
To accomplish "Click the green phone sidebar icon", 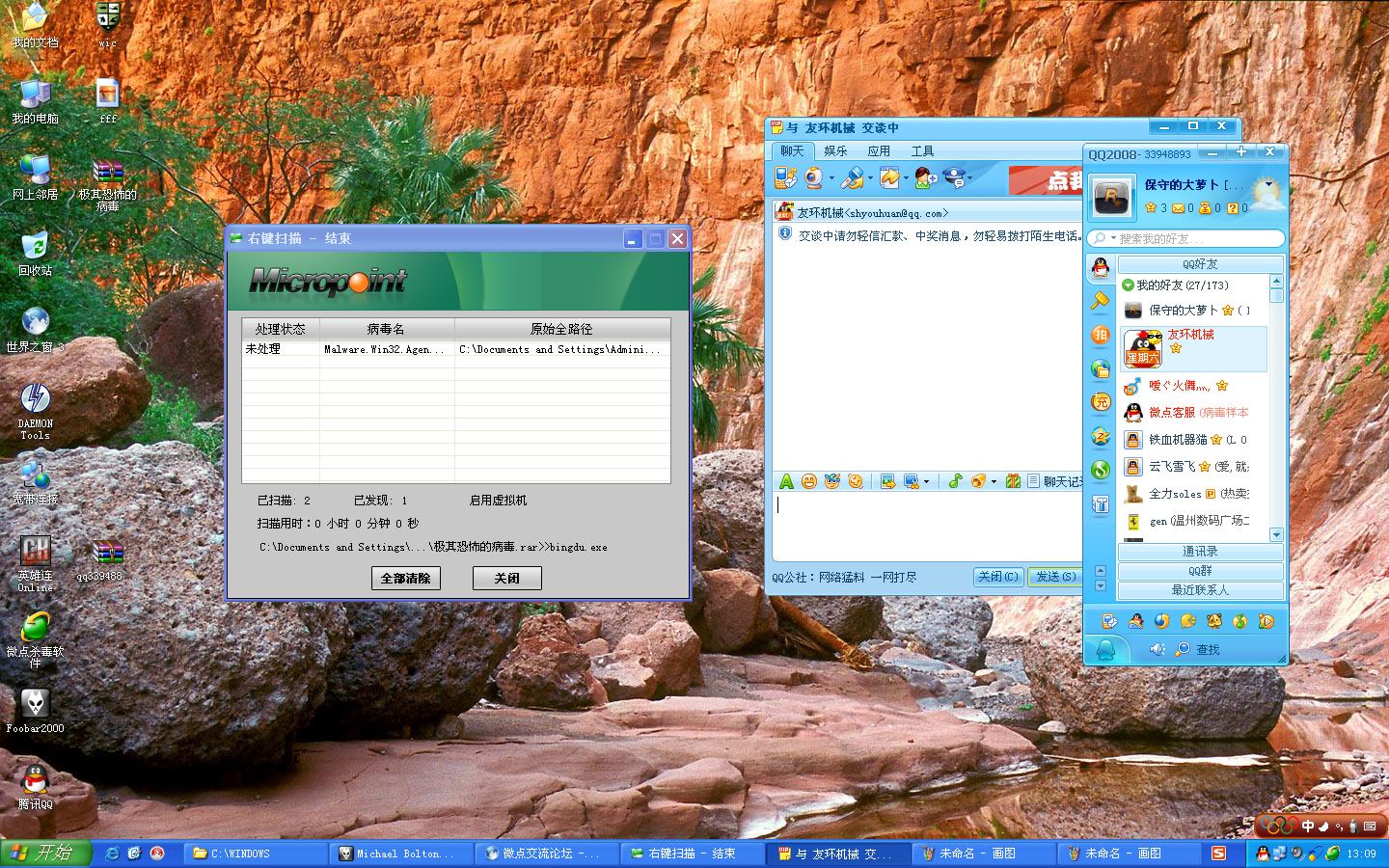I will click(x=1101, y=470).
